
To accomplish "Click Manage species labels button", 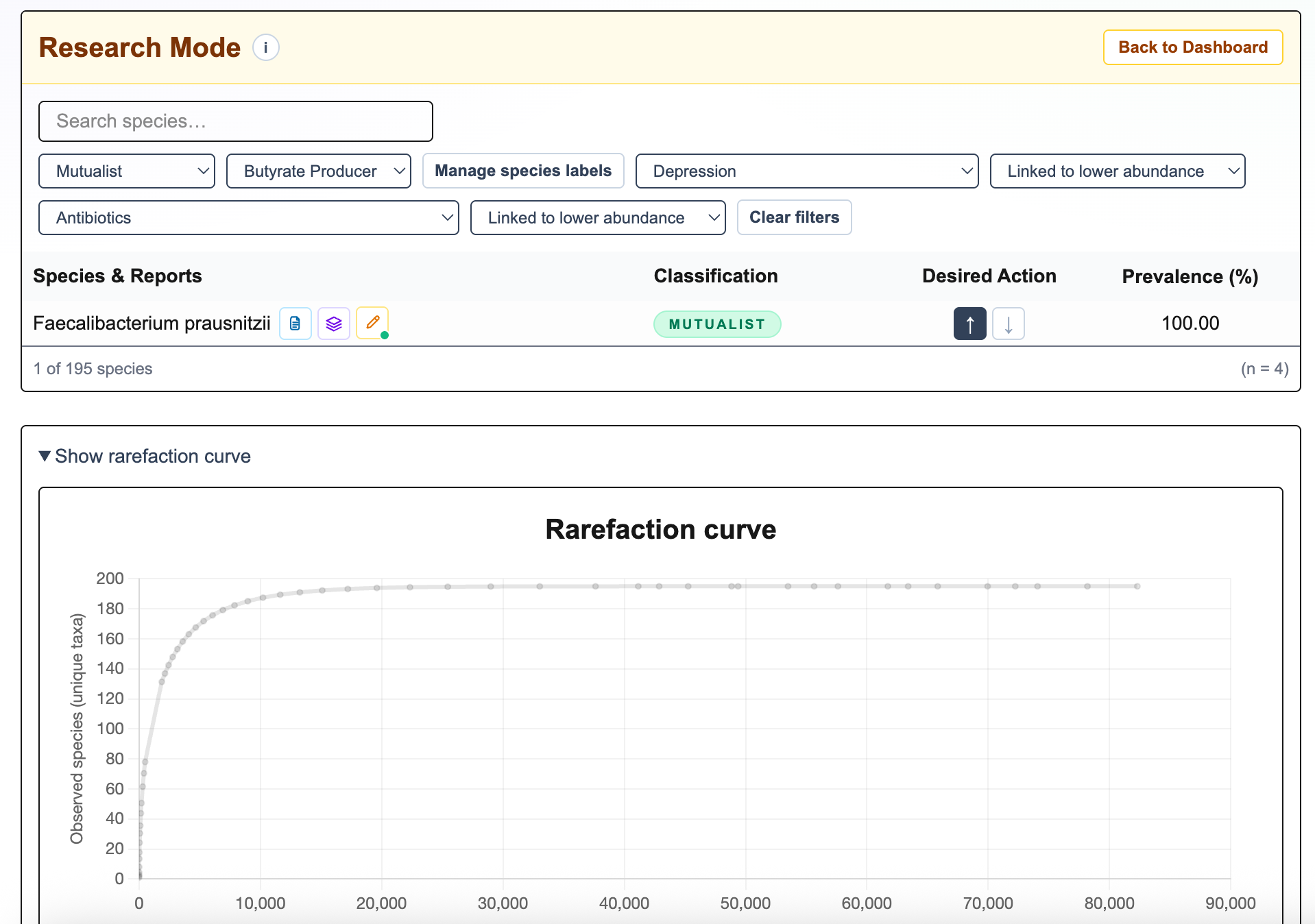I will click(x=523, y=171).
